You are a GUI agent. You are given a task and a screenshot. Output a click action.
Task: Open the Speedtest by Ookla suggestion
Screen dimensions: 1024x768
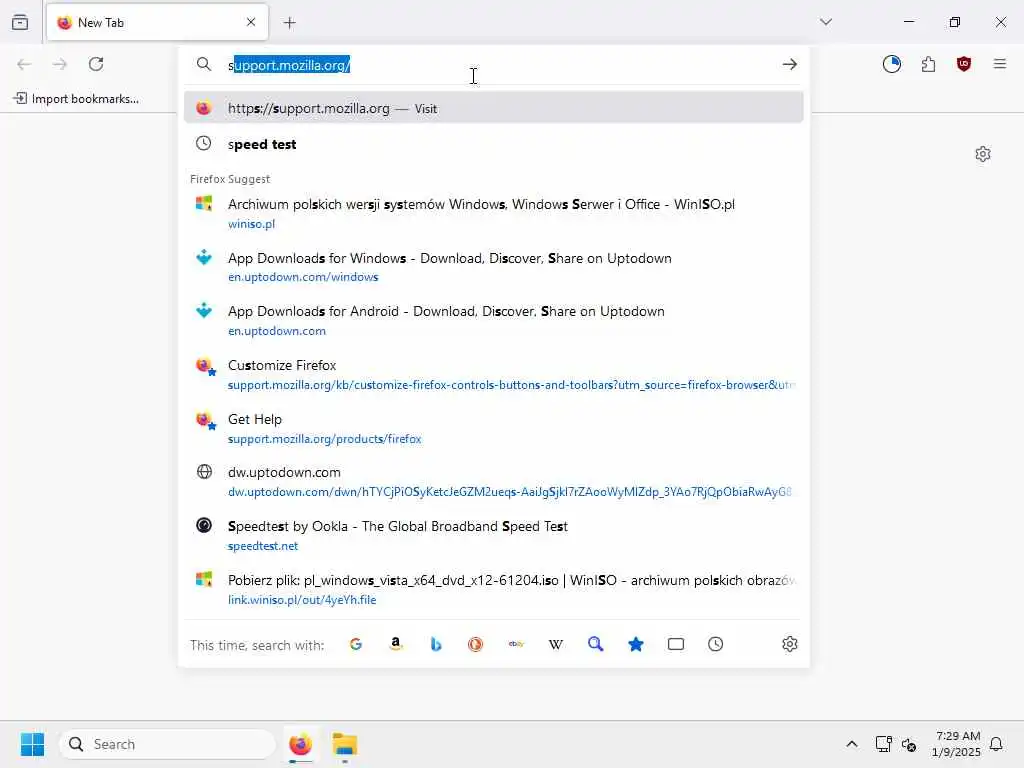tap(494, 535)
